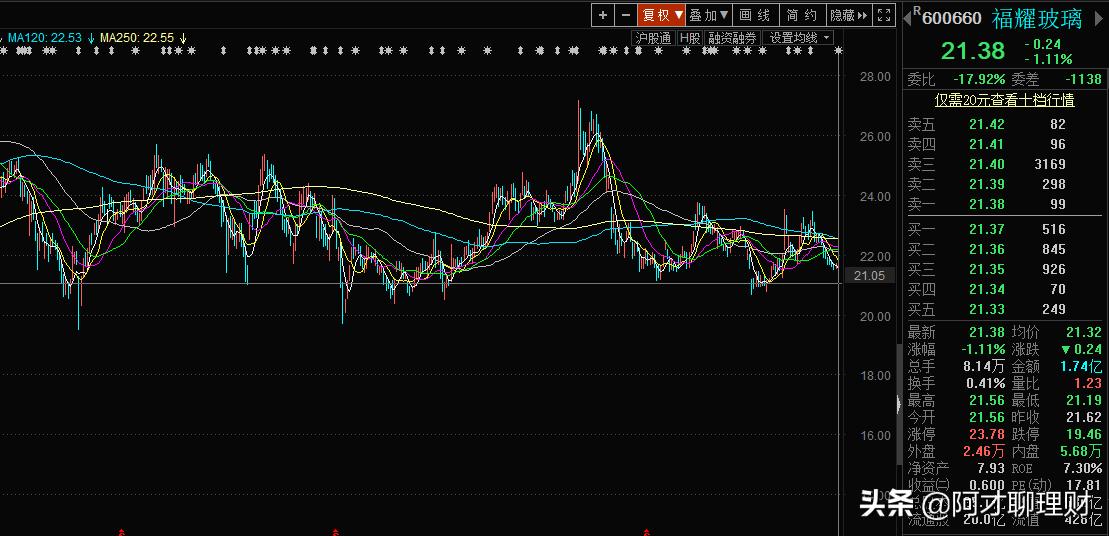The image size is (1109, 536).
Task: Select the H股 tab label
Action: 690,38
